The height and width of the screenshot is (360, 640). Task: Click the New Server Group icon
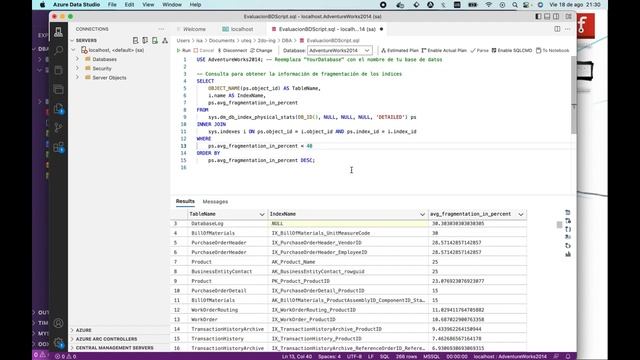(145, 40)
